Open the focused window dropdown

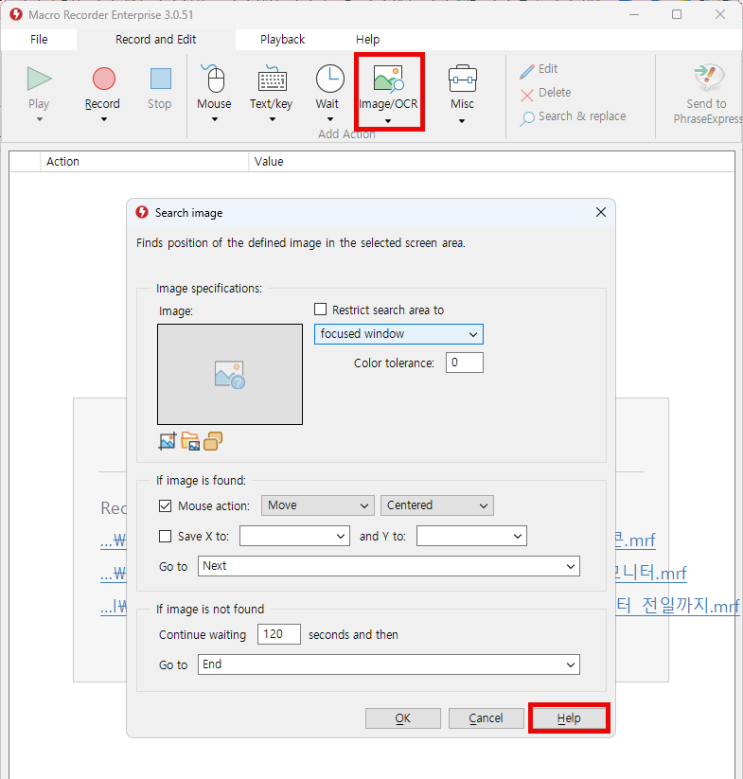pos(398,334)
